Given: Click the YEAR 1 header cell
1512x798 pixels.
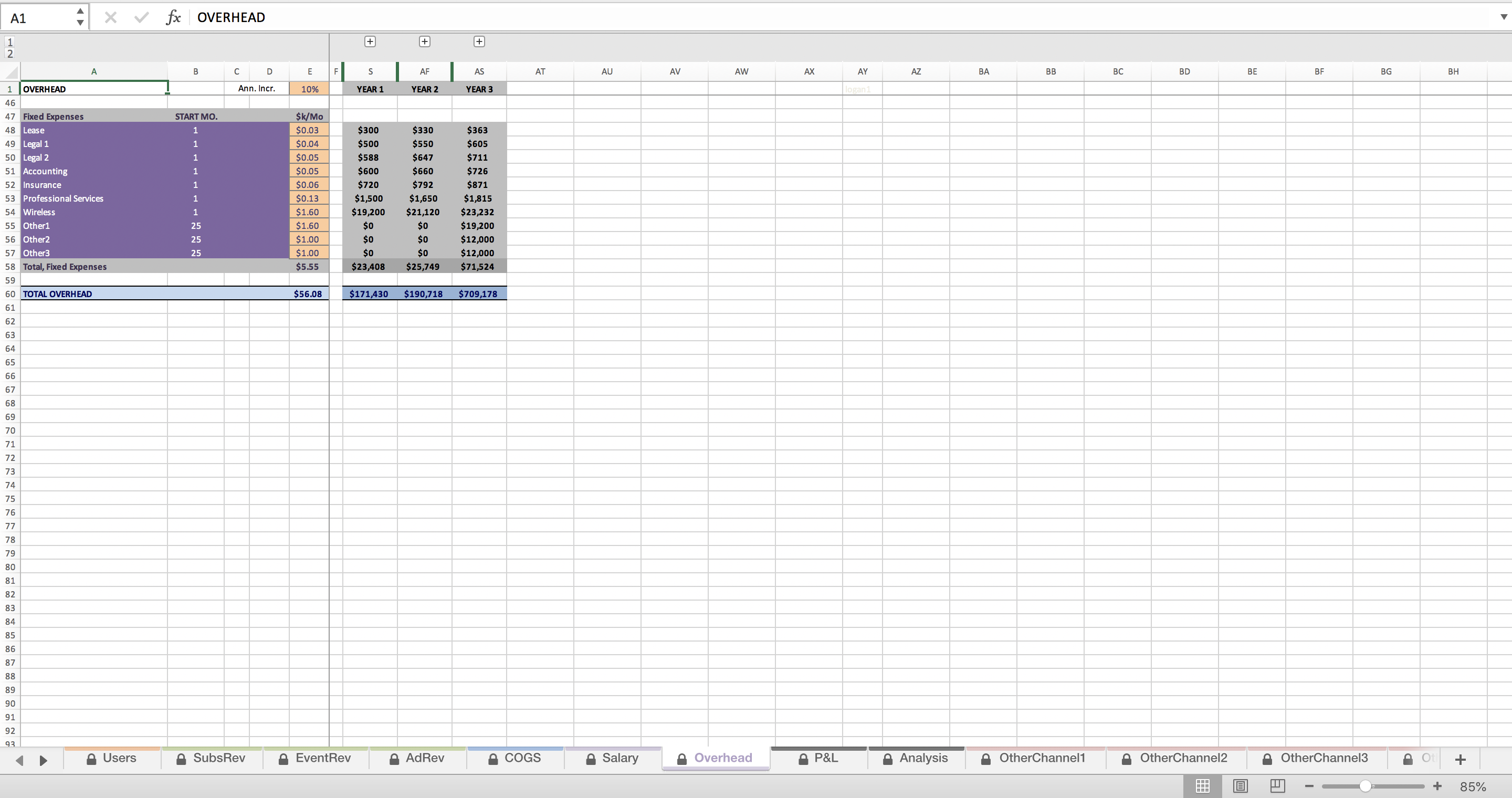Looking at the screenshot, I should (x=370, y=89).
